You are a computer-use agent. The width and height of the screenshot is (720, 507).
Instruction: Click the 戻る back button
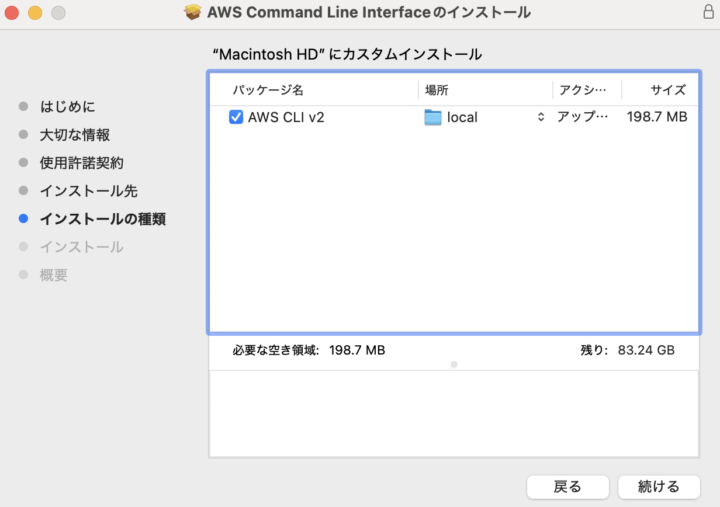coord(567,486)
